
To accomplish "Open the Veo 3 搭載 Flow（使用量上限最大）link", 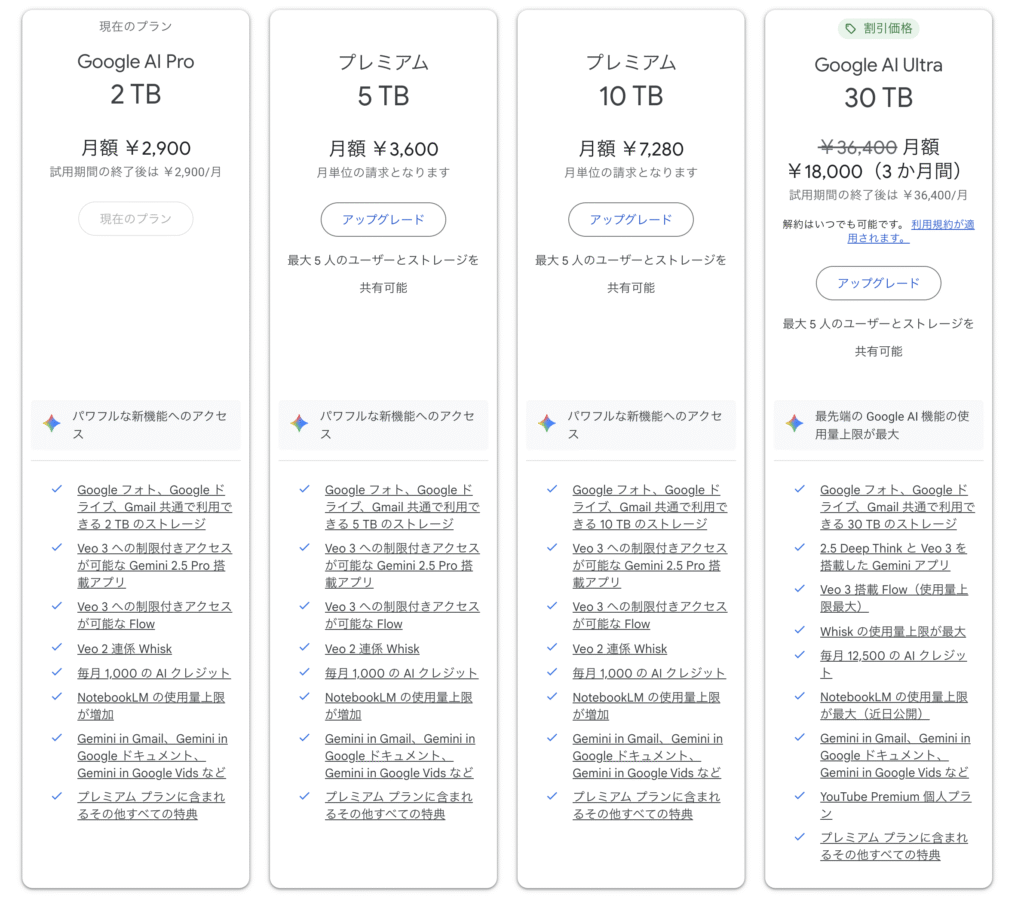I will click(894, 598).
